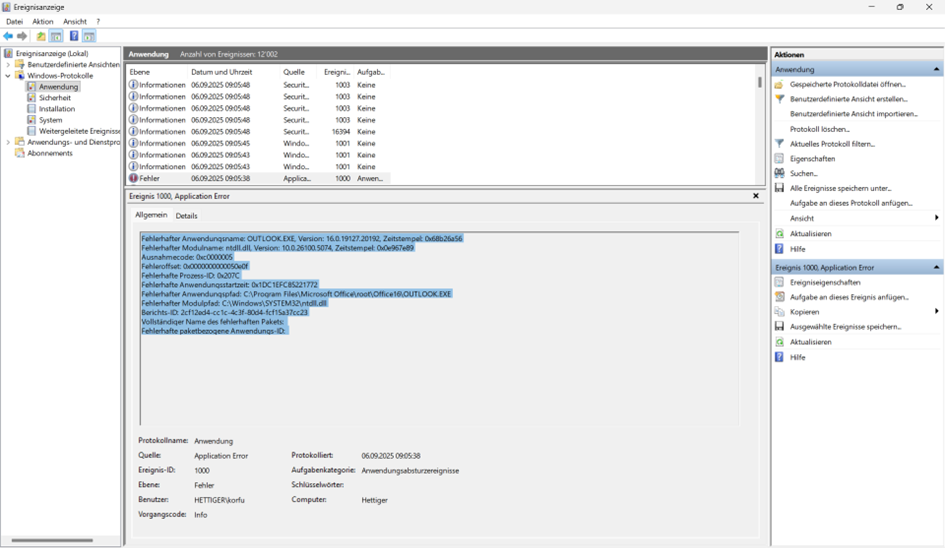Image resolution: width=945 pixels, height=548 pixels.
Task: Select Ereignisanzeige (Lokal) root node
Action: [52, 54]
